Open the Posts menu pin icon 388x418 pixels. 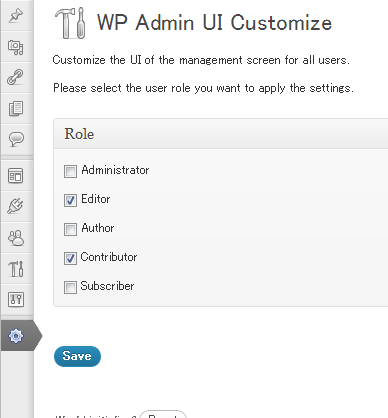16,15
